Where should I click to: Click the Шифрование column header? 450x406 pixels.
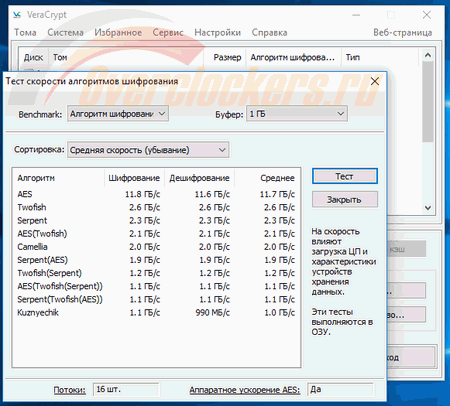(134, 178)
